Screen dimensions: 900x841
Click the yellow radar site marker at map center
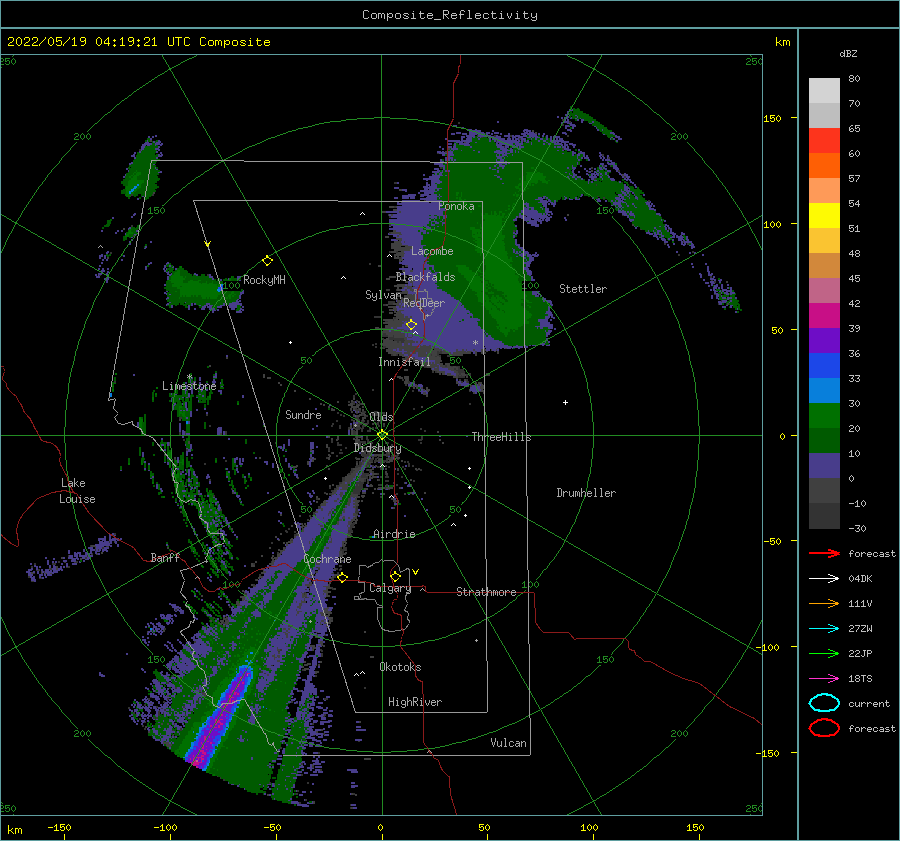pos(382,435)
